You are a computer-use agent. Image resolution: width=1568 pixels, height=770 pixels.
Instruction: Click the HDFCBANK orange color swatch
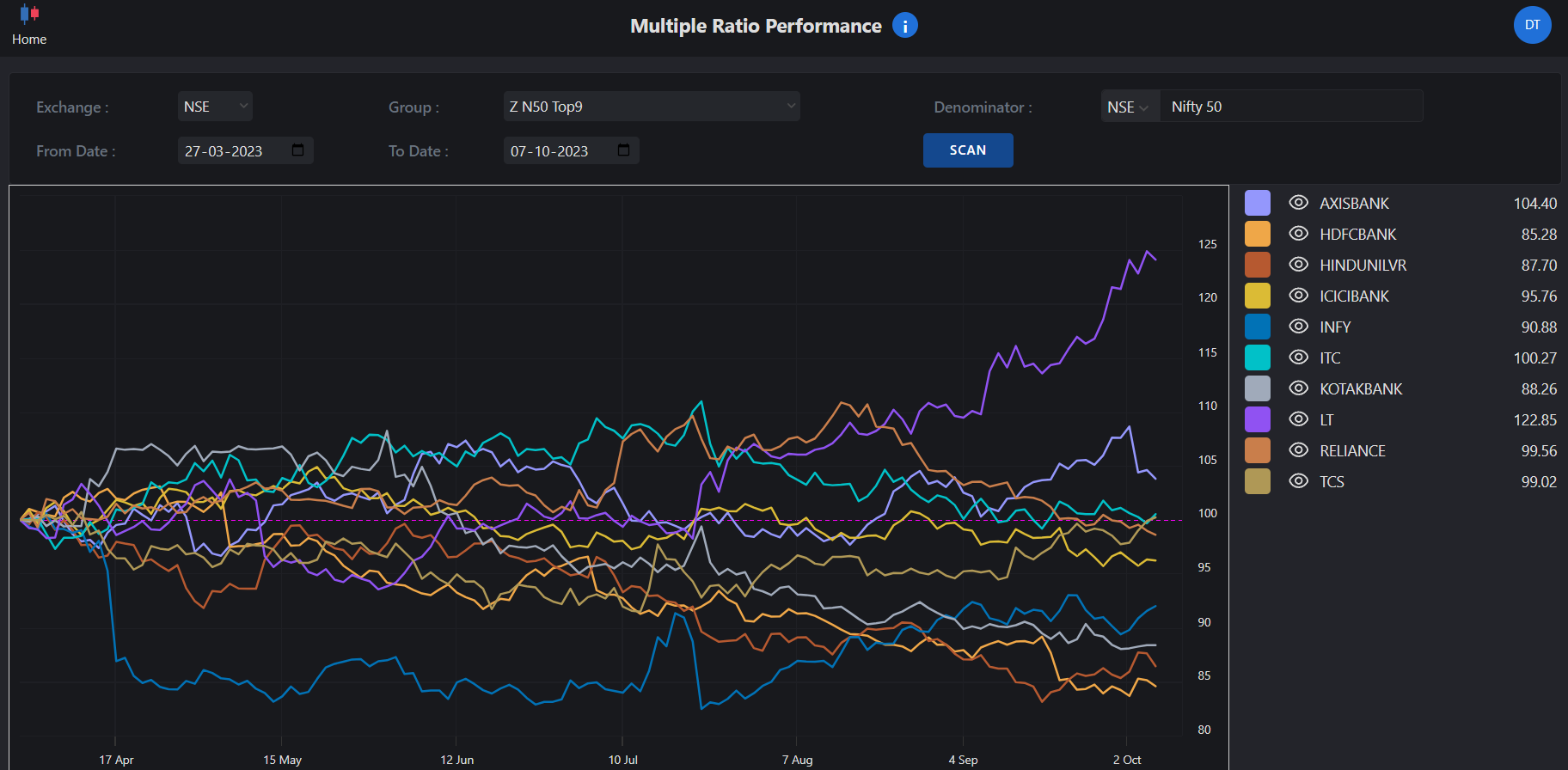click(1257, 234)
